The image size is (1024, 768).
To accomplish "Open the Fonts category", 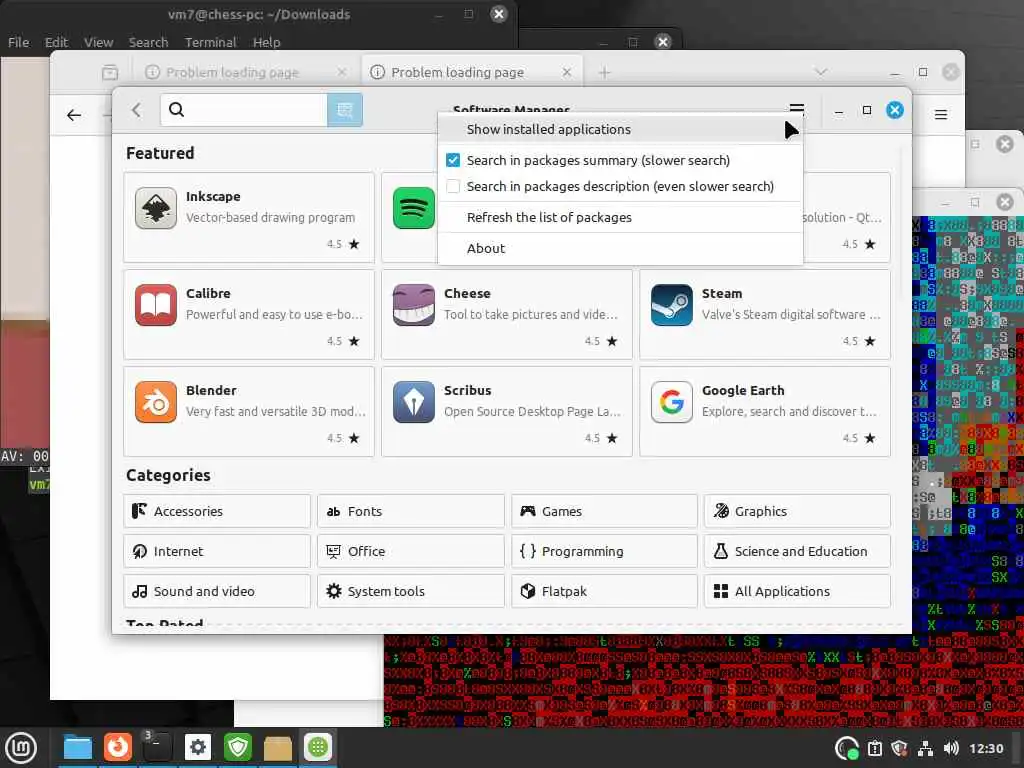I will [x=411, y=511].
